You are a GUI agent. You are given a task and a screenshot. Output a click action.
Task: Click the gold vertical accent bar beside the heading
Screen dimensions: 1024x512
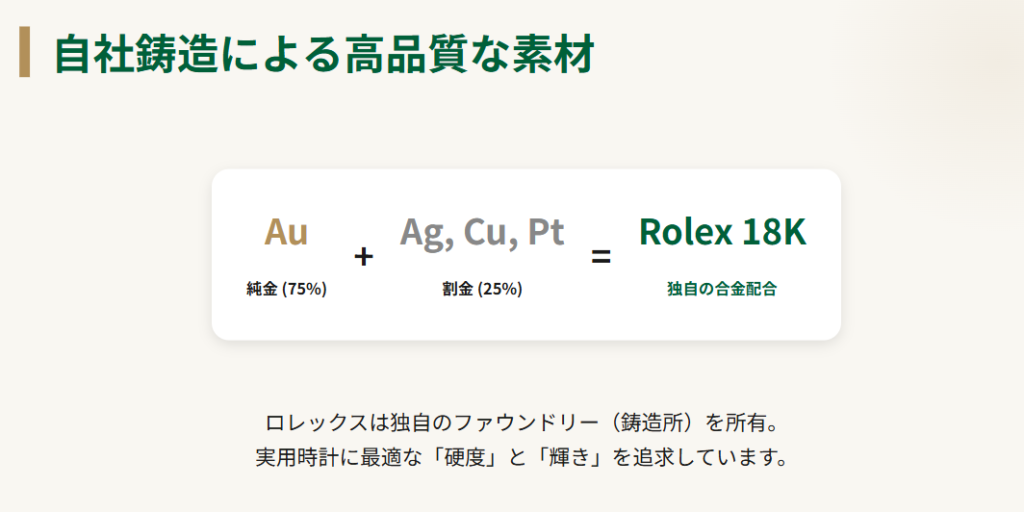pos(25,53)
